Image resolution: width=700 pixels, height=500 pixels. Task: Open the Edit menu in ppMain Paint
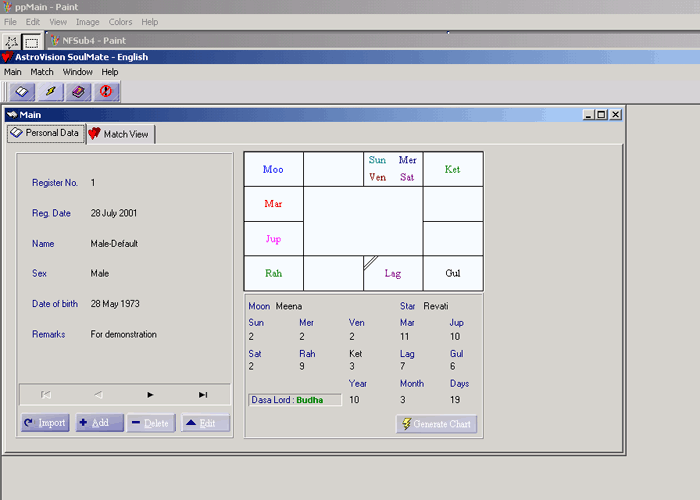33,22
